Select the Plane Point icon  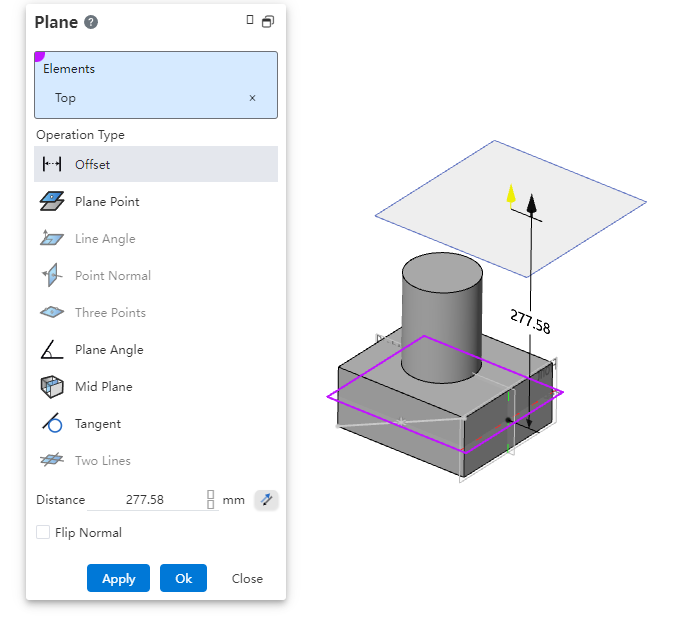coord(52,201)
